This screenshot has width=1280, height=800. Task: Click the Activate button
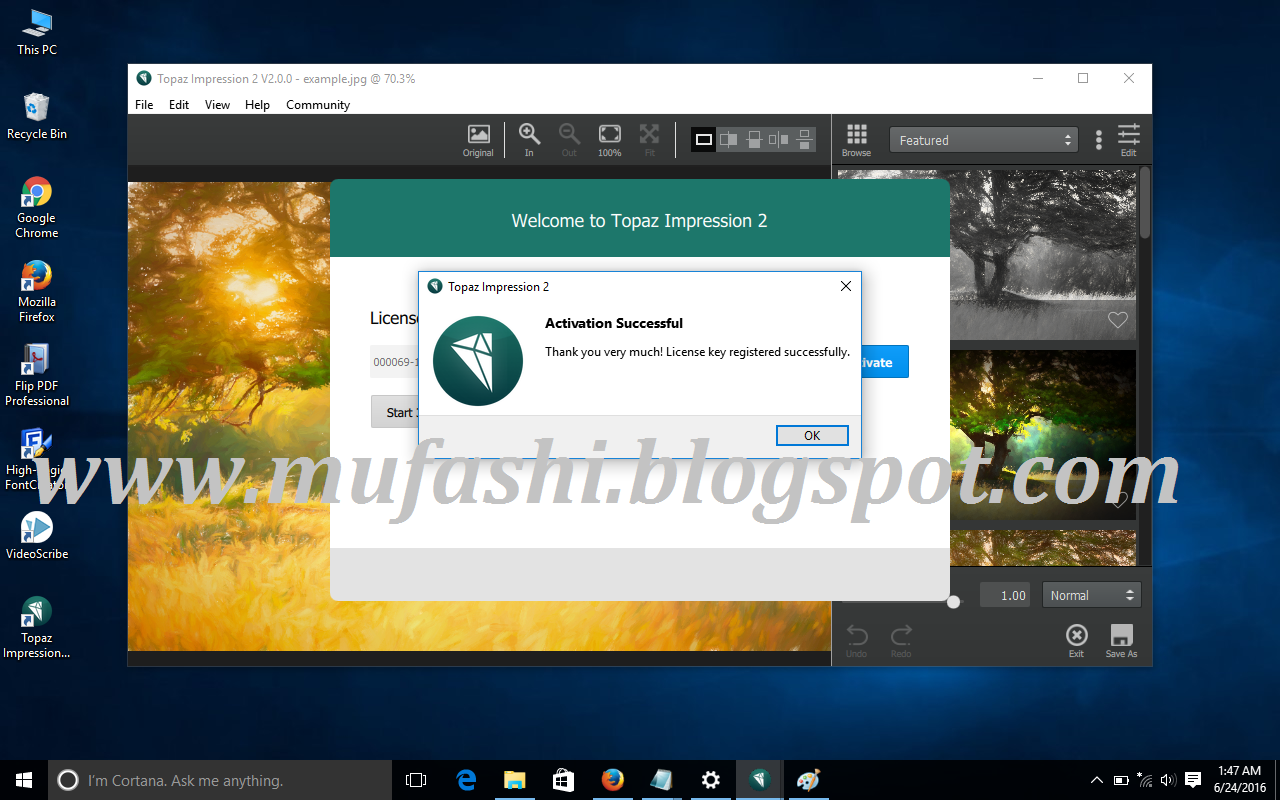tap(883, 362)
